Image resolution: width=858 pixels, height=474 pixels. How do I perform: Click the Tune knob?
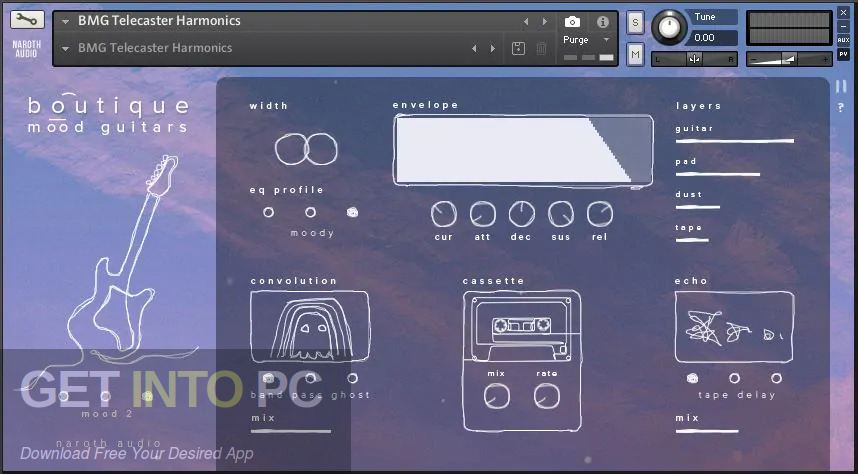coord(669,26)
